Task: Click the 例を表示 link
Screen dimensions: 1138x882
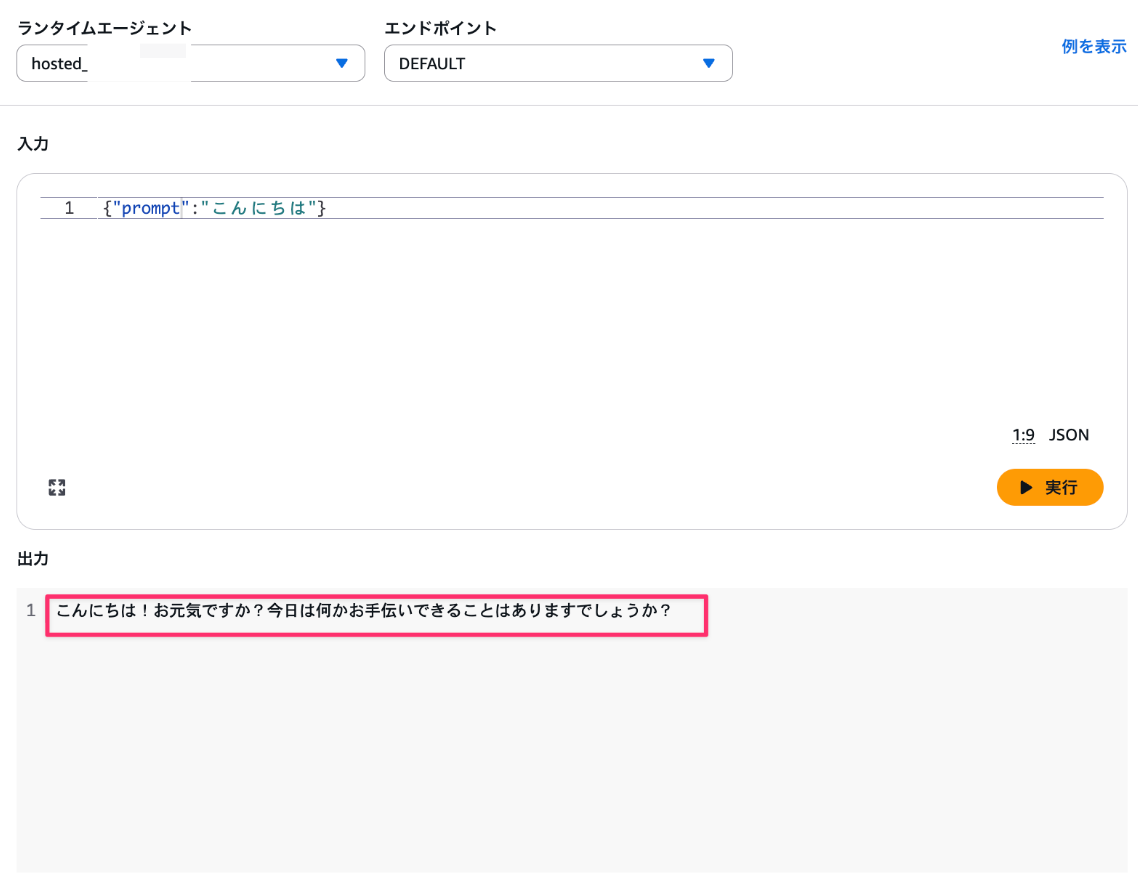Action: click(x=1093, y=46)
